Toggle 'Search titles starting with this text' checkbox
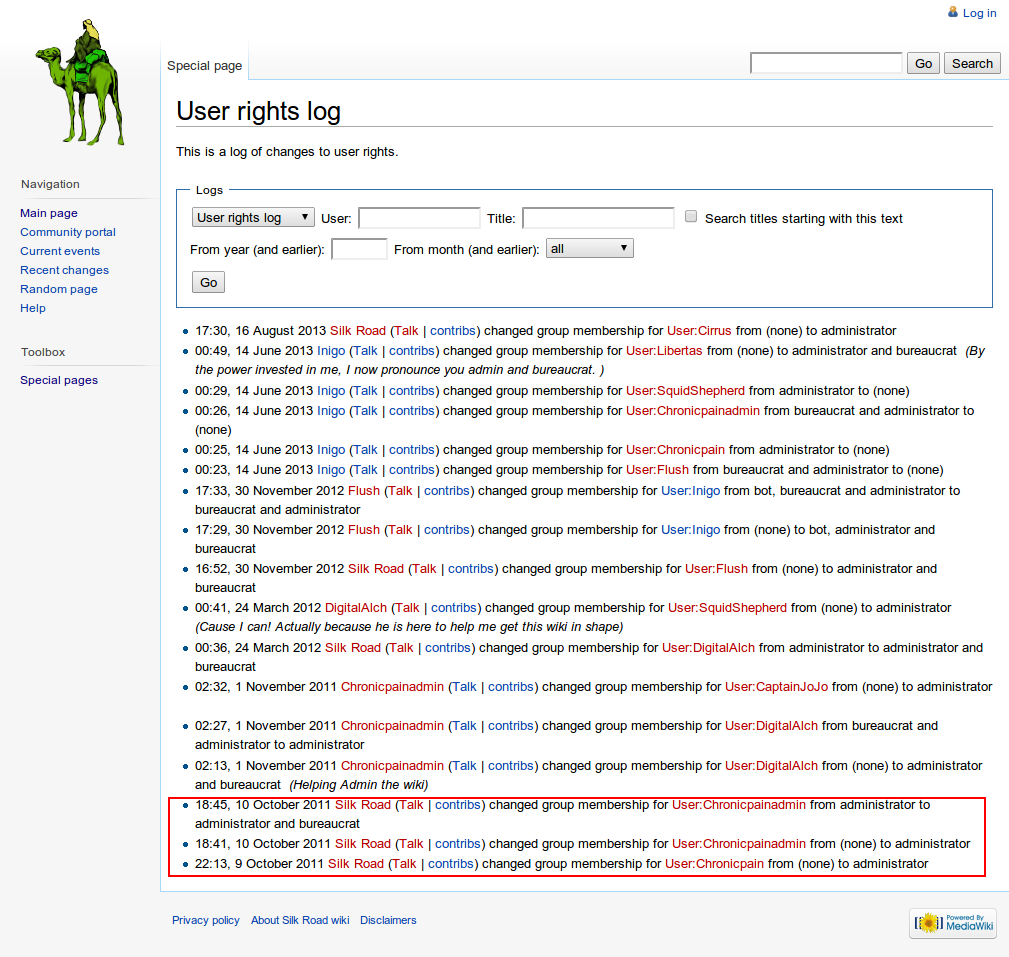The image size is (1009, 957). 690,217
